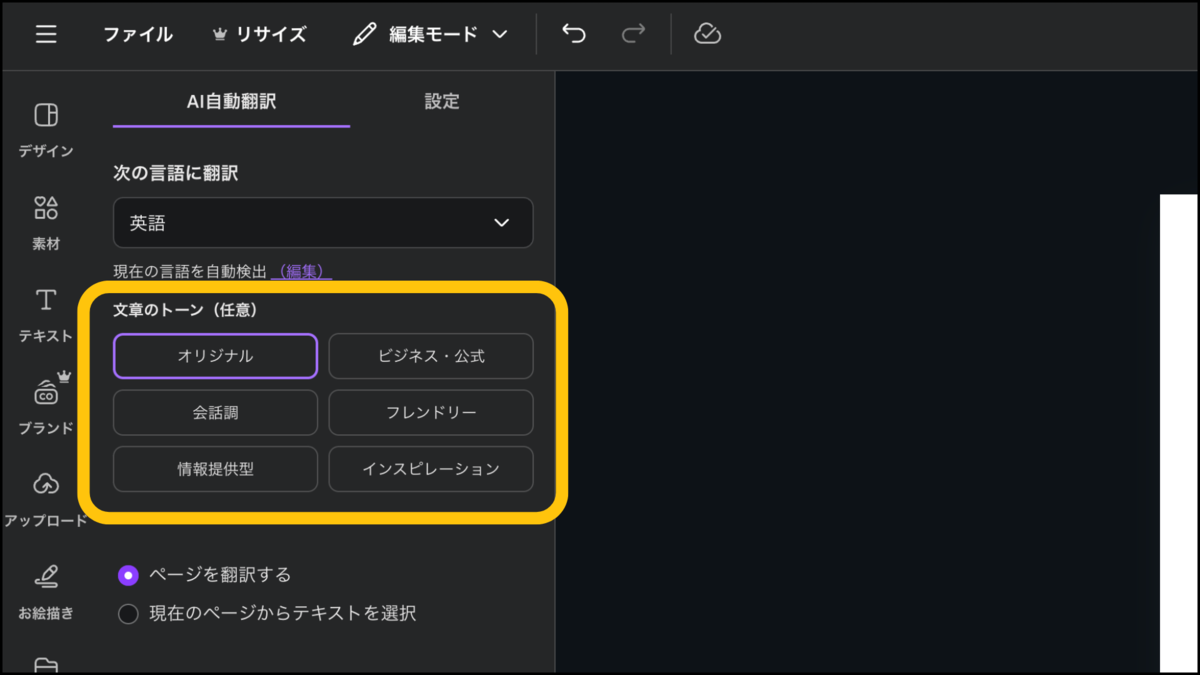The height and width of the screenshot is (675, 1200).
Task: Open the ブランド brand panel
Action: coord(46,406)
